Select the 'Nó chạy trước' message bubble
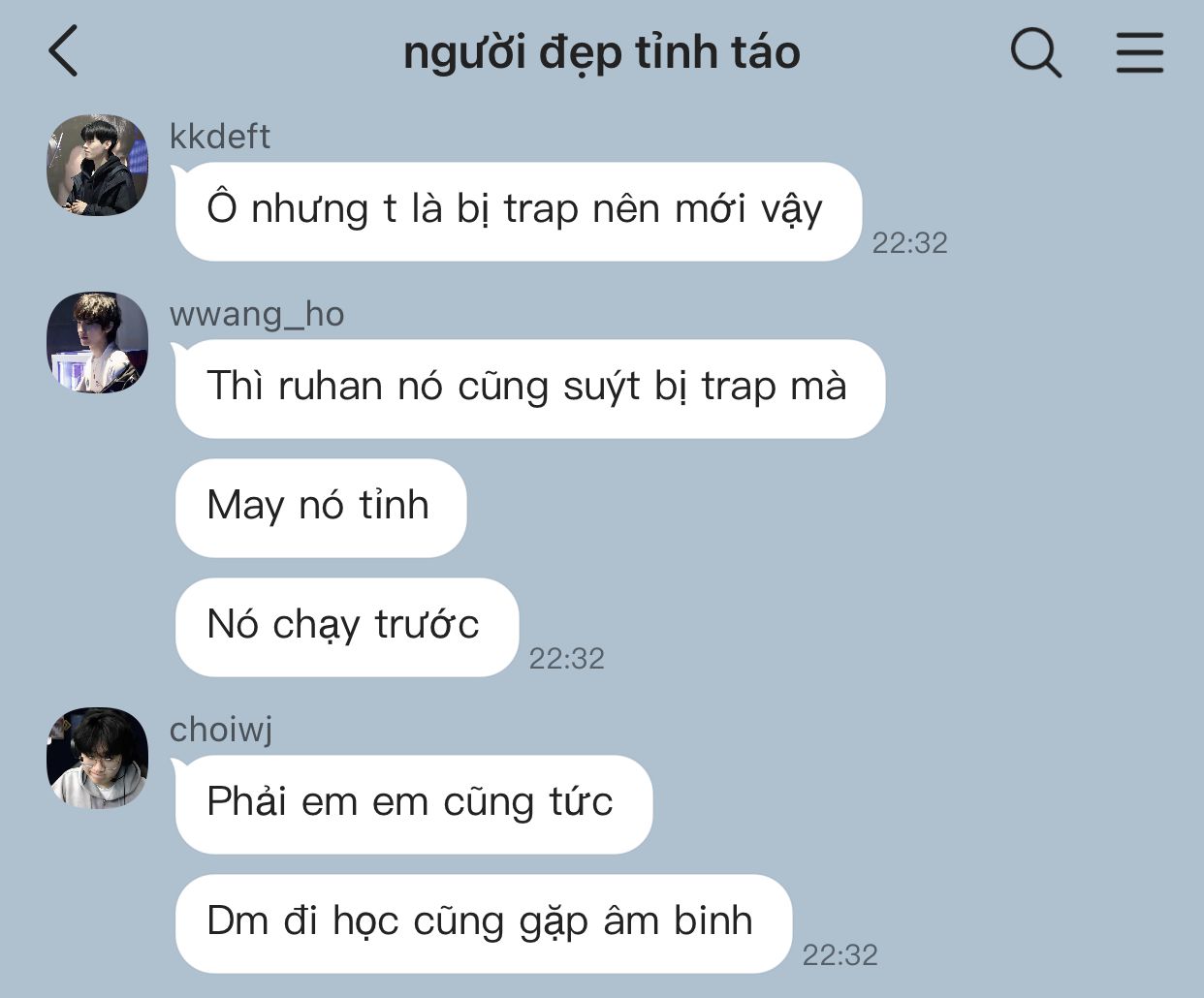The width and height of the screenshot is (1204, 998). (346, 627)
